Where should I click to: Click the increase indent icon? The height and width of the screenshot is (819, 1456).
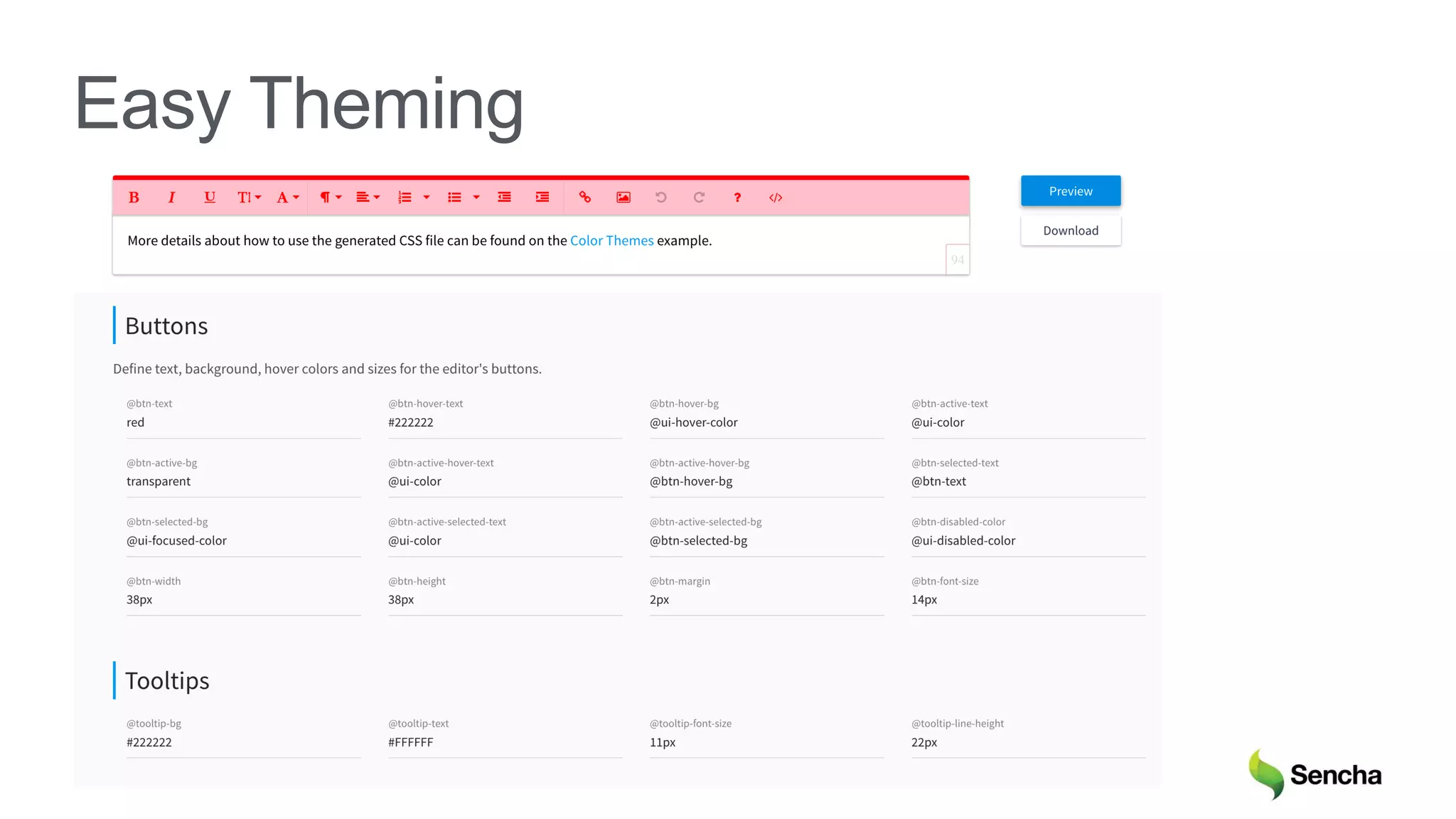542,198
